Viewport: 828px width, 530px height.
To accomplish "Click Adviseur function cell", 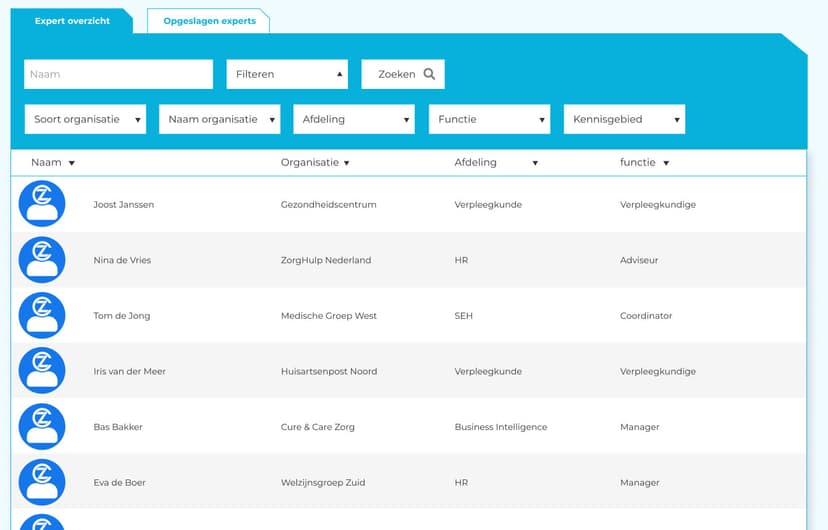I will coord(639,260).
